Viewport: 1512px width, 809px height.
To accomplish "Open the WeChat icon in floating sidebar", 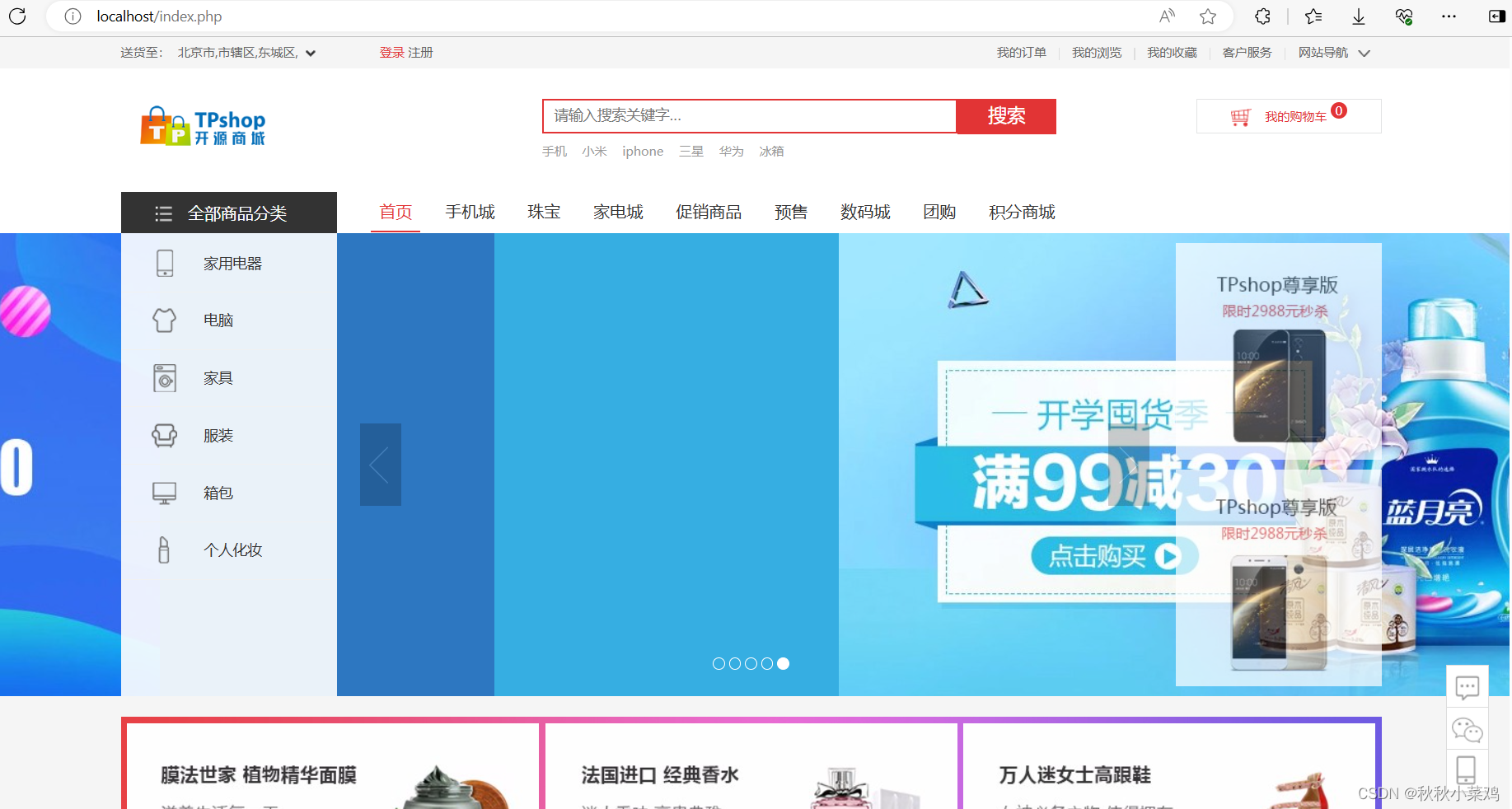I will (1467, 729).
